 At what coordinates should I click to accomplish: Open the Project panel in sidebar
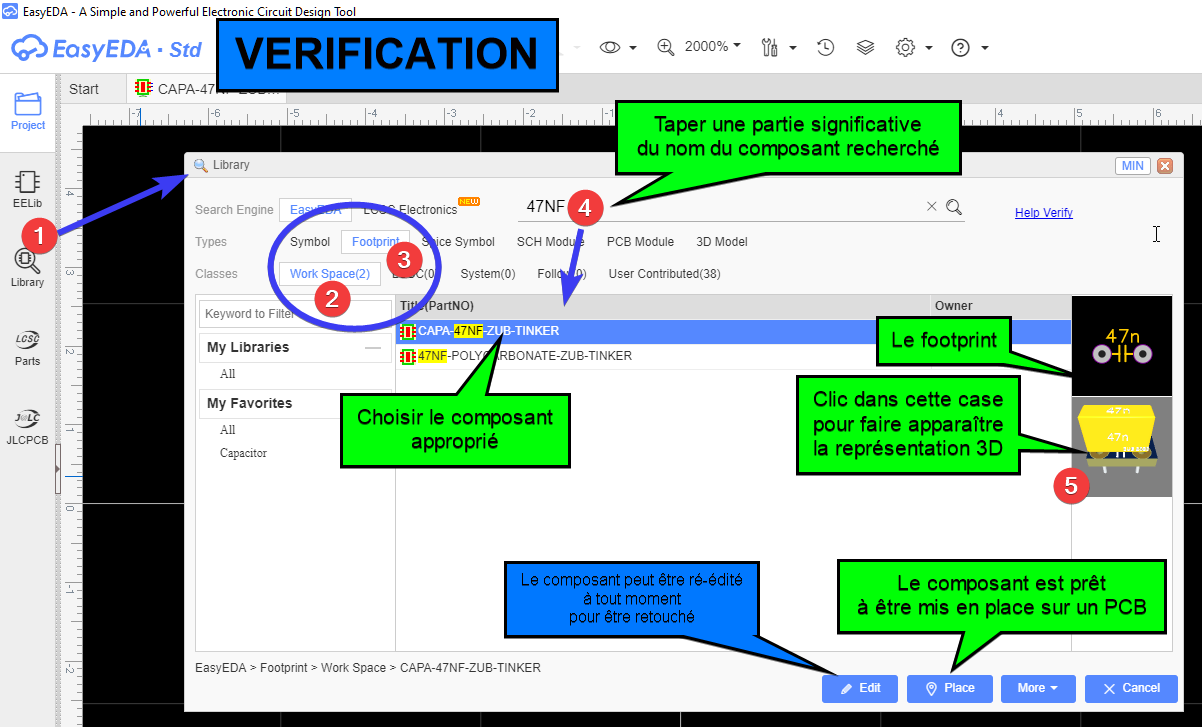click(x=28, y=110)
